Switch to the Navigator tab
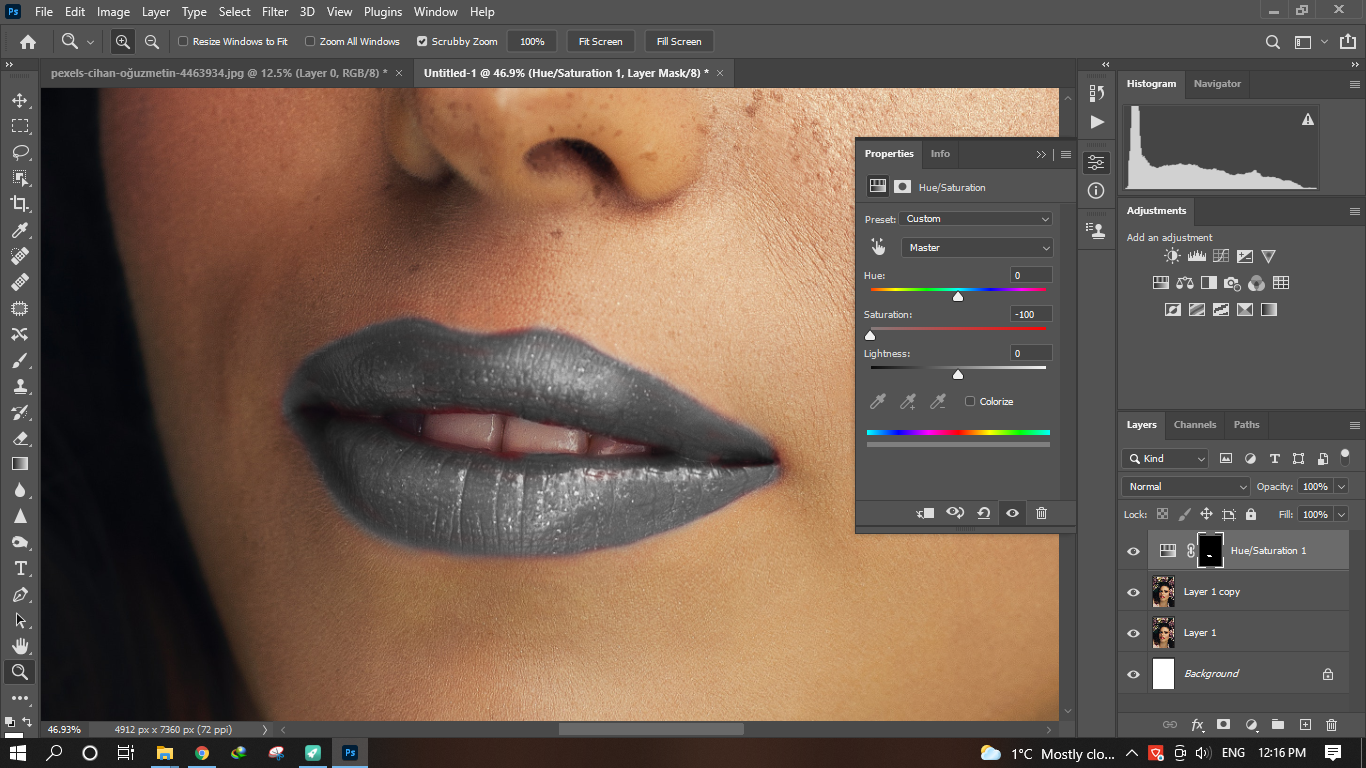The height and width of the screenshot is (768, 1366). (x=1217, y=84)
